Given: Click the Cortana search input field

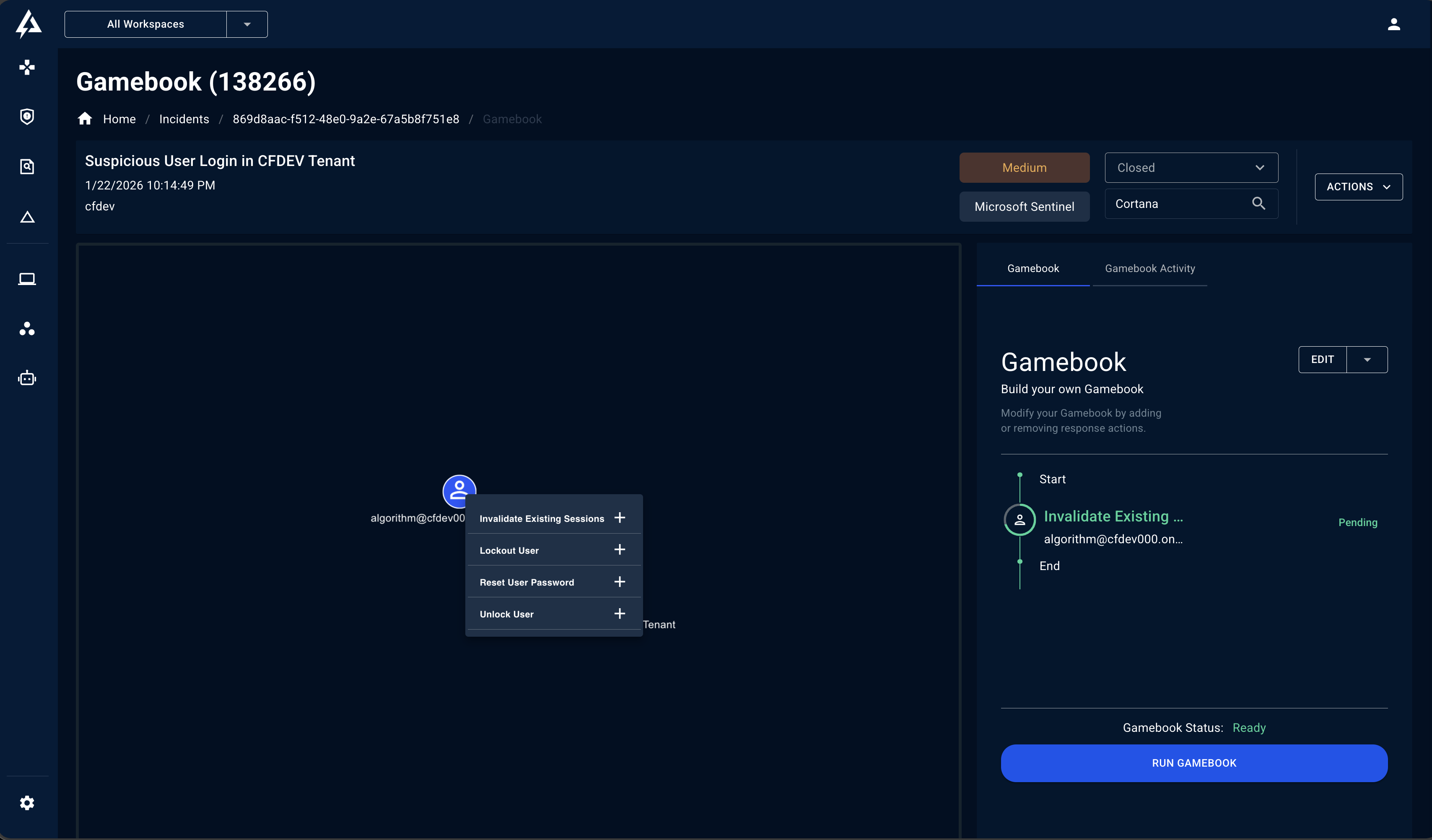Looking at the screenshot, I should click(1179, 204).
